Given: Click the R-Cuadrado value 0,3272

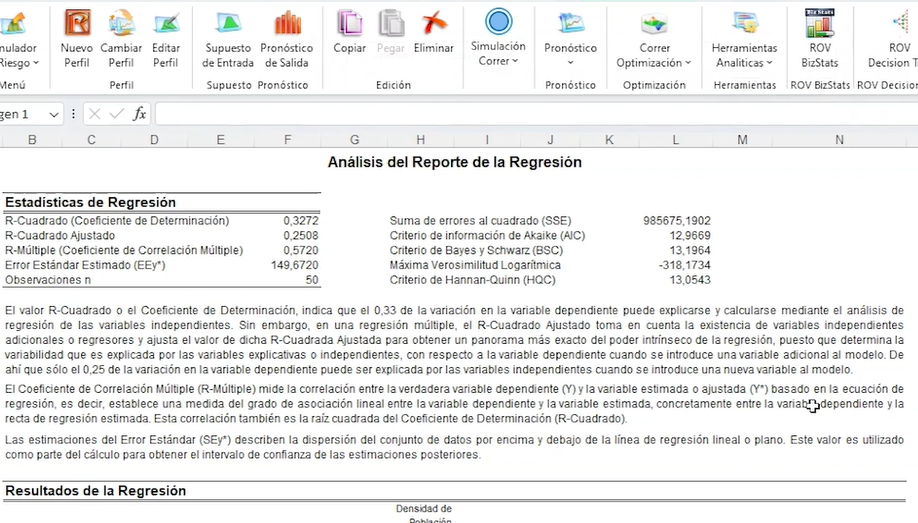Looking at the screenshot, I should pyautogui.click(x=301, y=221).
